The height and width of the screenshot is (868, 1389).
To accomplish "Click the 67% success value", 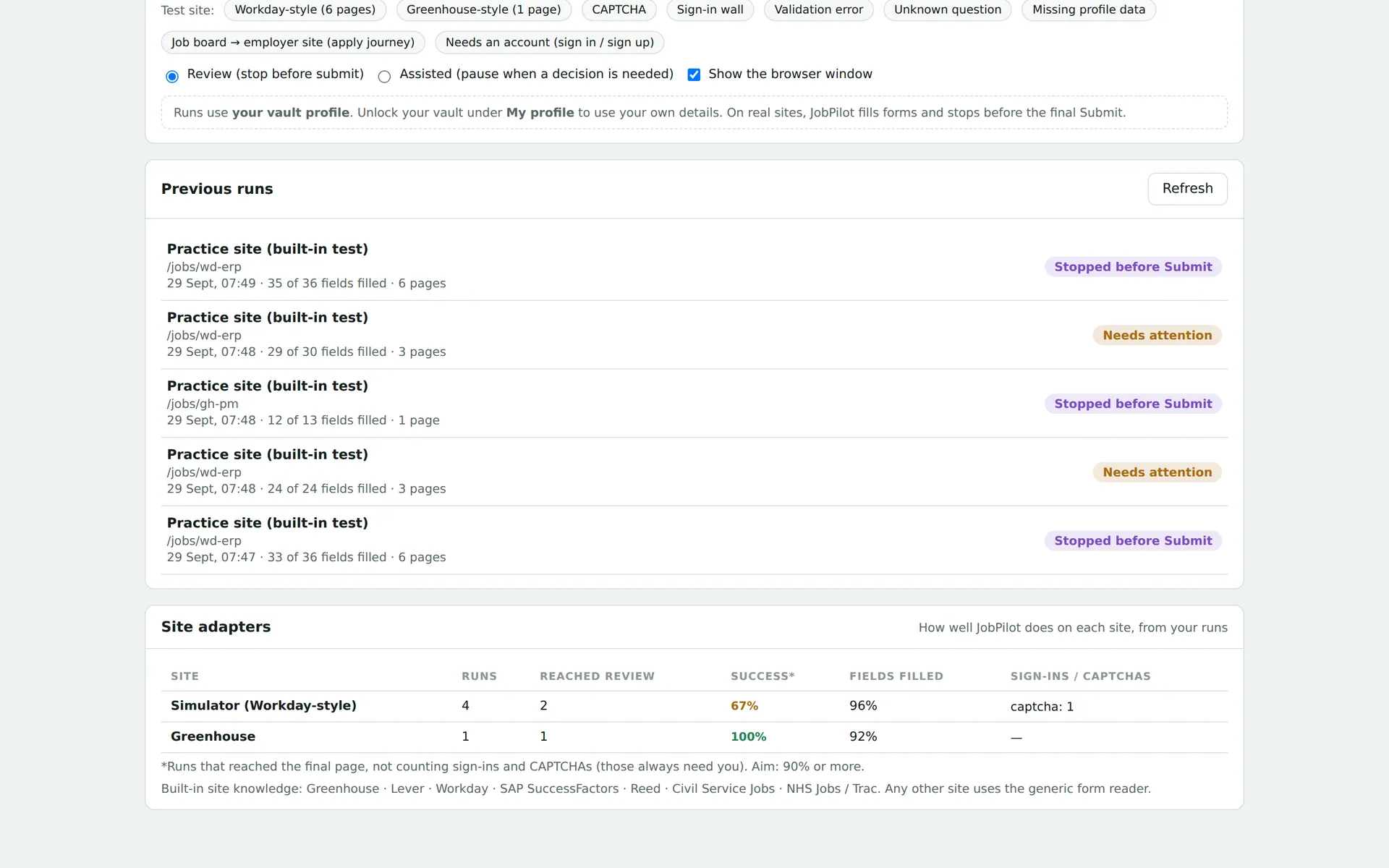I will (x=744, y=706).
